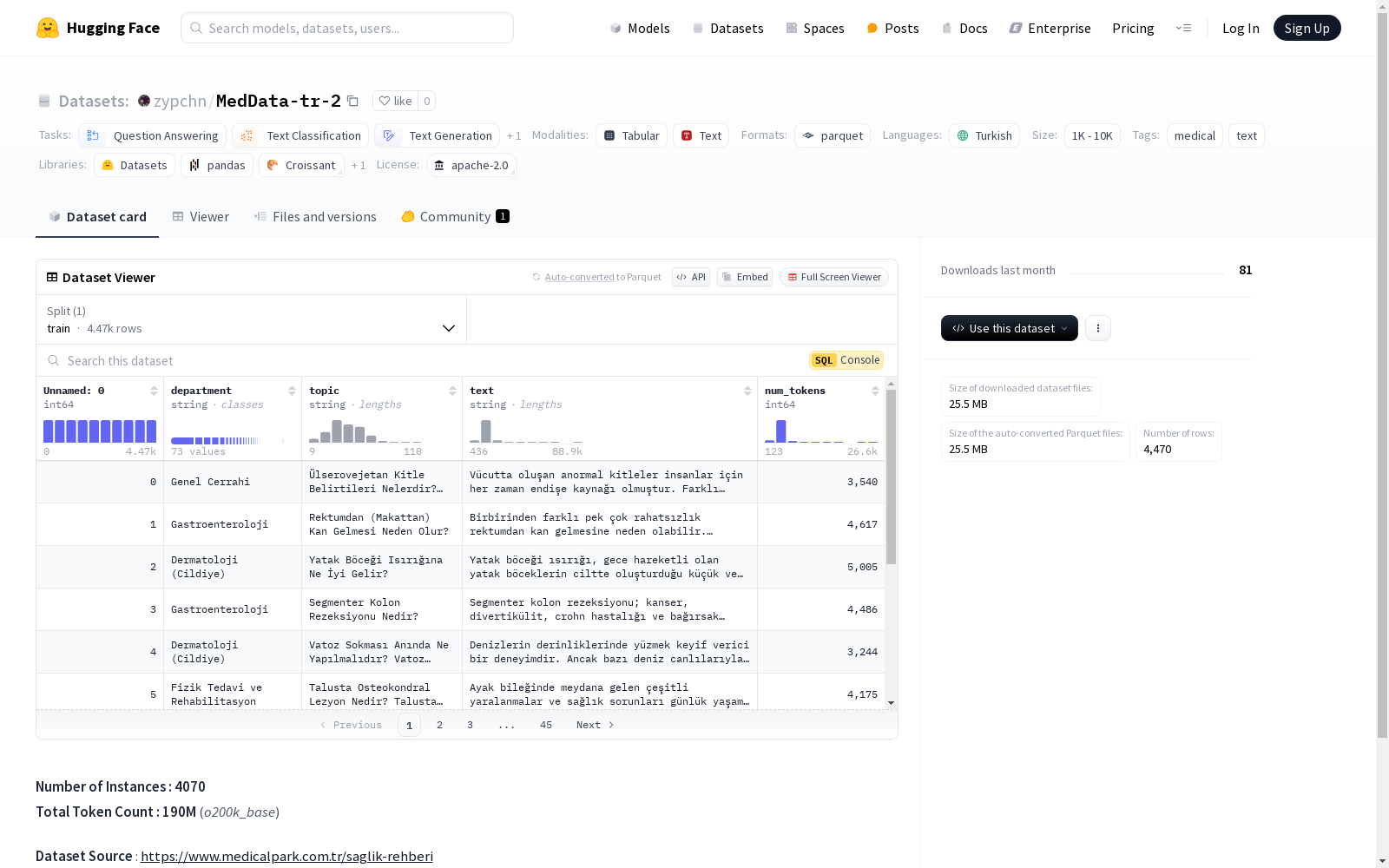Click Log In
The image size is (1389, 868).
(x=1241, y=28)
